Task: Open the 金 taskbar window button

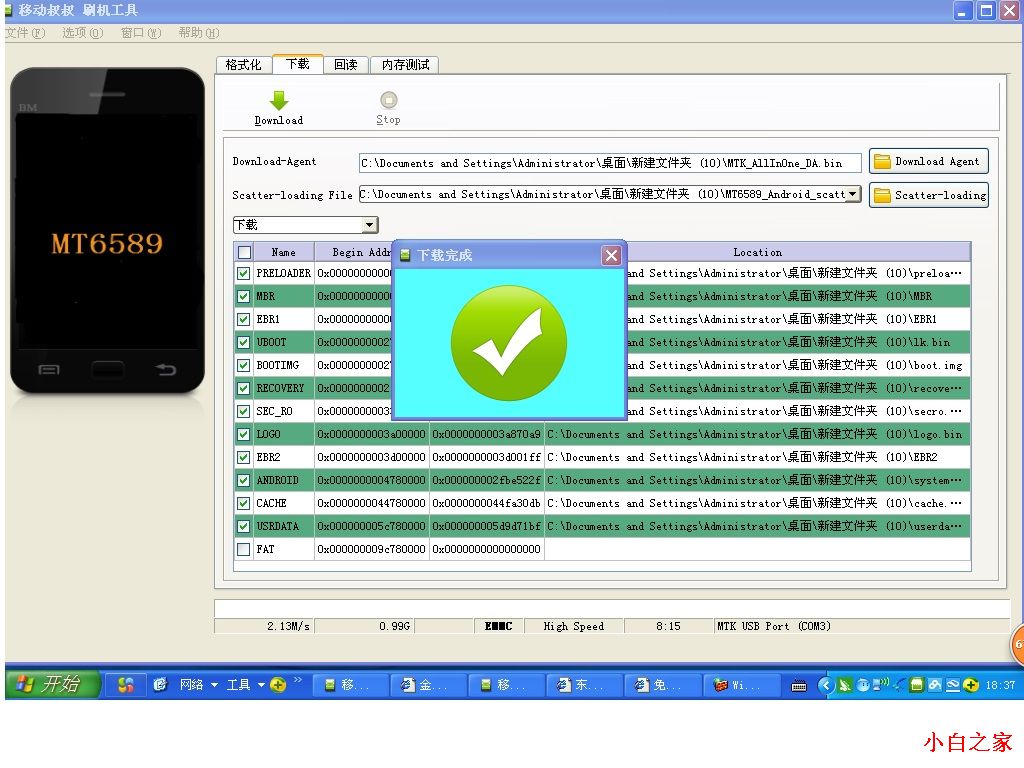Action: coord(428,684)
